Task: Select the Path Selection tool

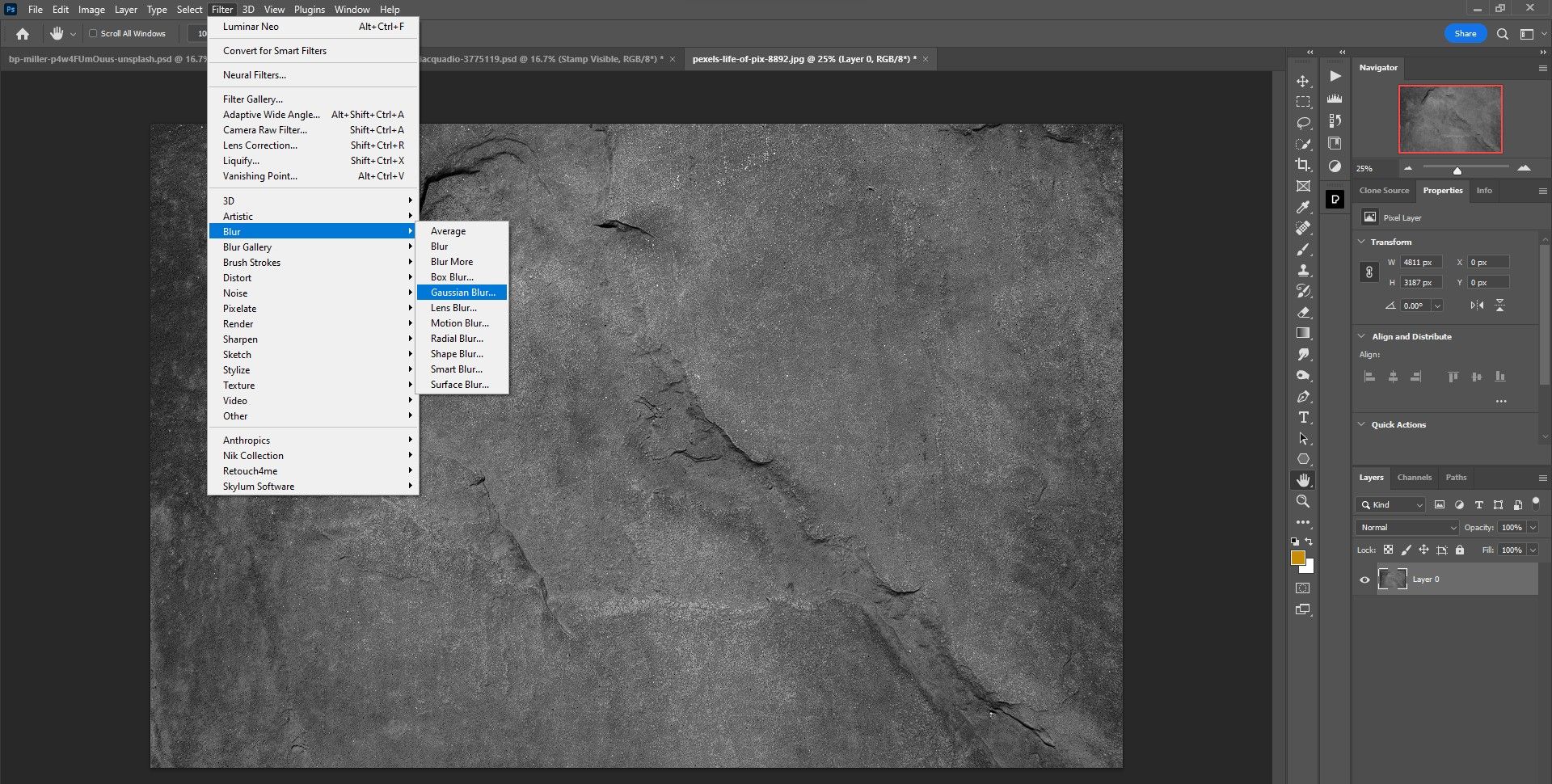Action: (x=1303, y=438)
